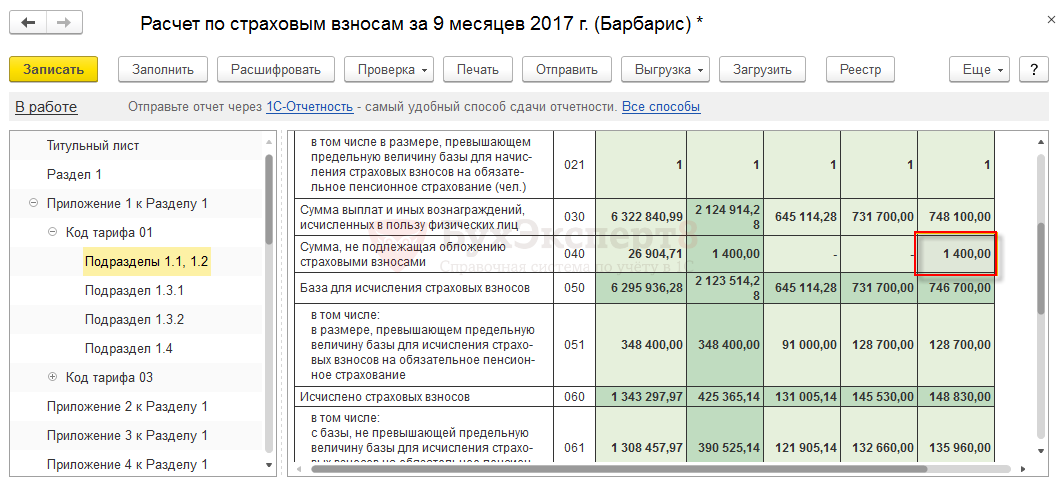Click the row code 040 cell
The image size is (1063, 483).
click(x=574, y=253)
